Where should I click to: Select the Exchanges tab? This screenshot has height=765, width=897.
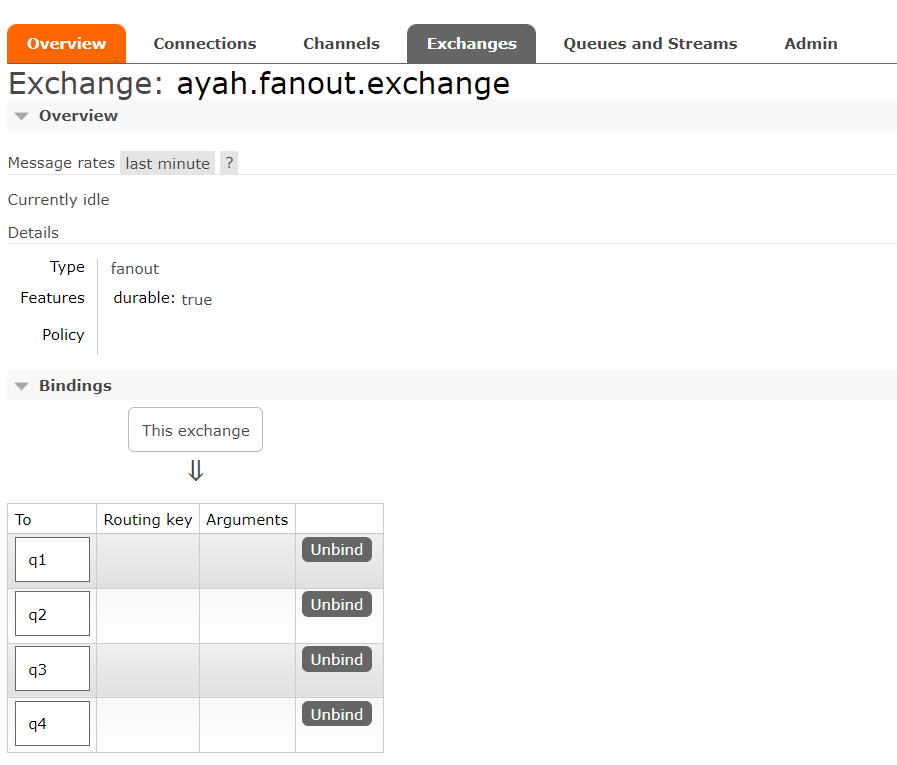point(471,44)
